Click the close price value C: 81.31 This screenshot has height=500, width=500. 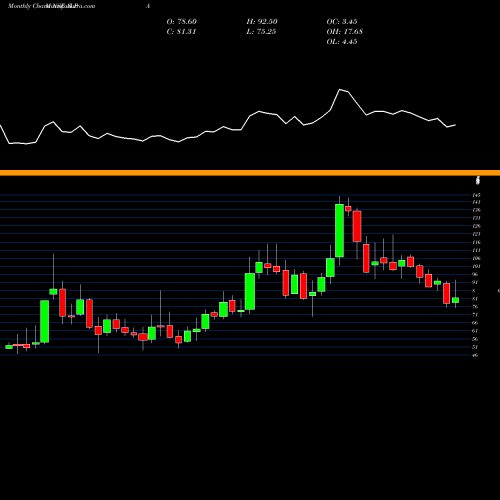[x=181, y=32]
